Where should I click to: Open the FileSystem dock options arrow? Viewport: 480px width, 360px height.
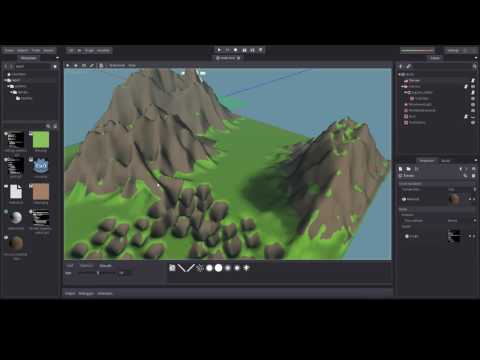[x=57, y=58]
